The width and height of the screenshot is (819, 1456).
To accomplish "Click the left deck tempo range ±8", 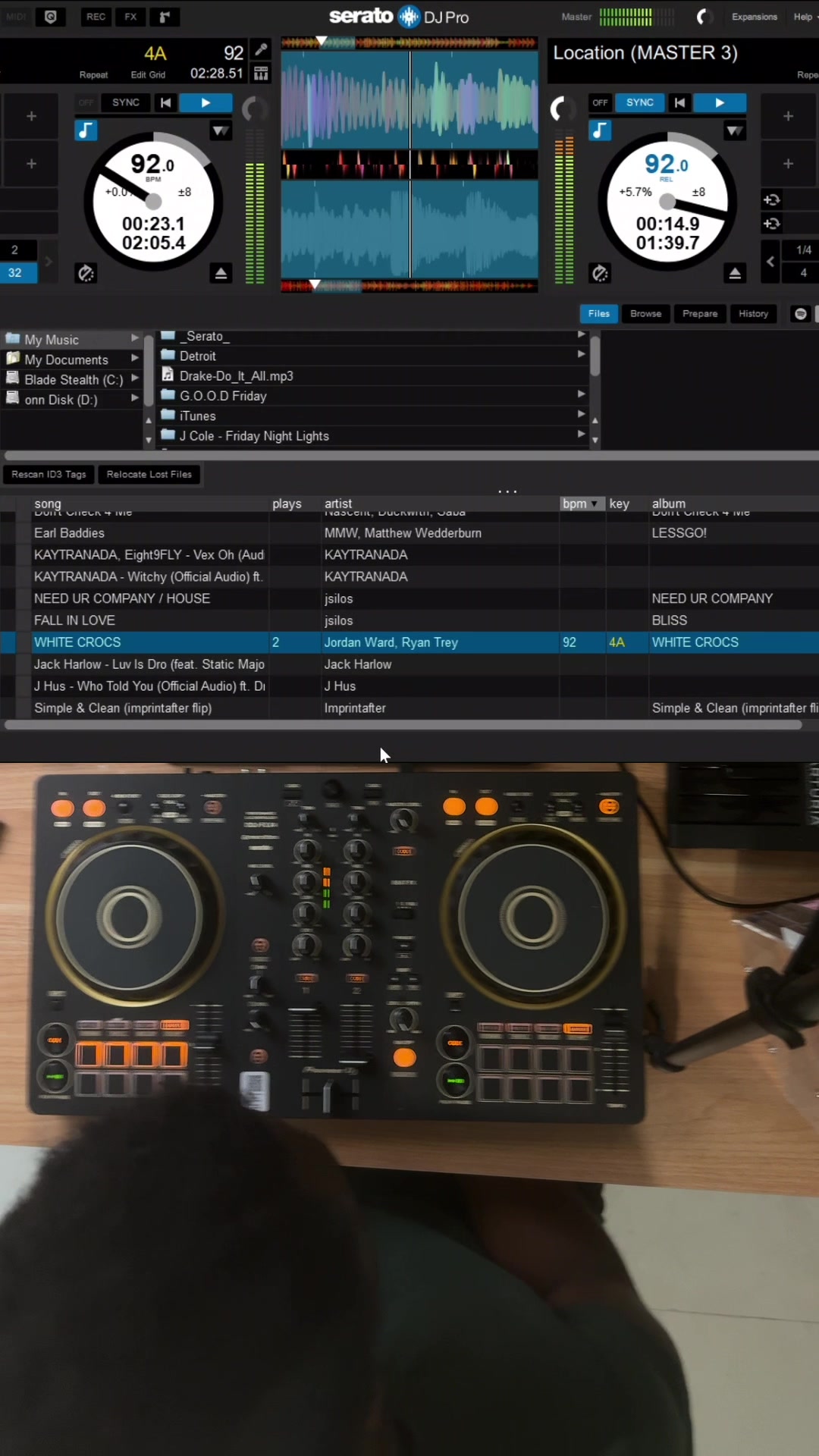I will 184,193.
